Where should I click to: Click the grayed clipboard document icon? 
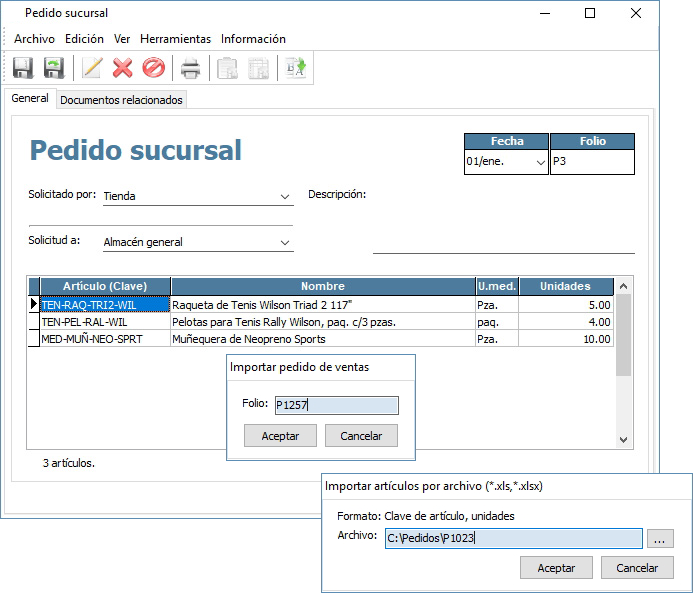point(229,68)
